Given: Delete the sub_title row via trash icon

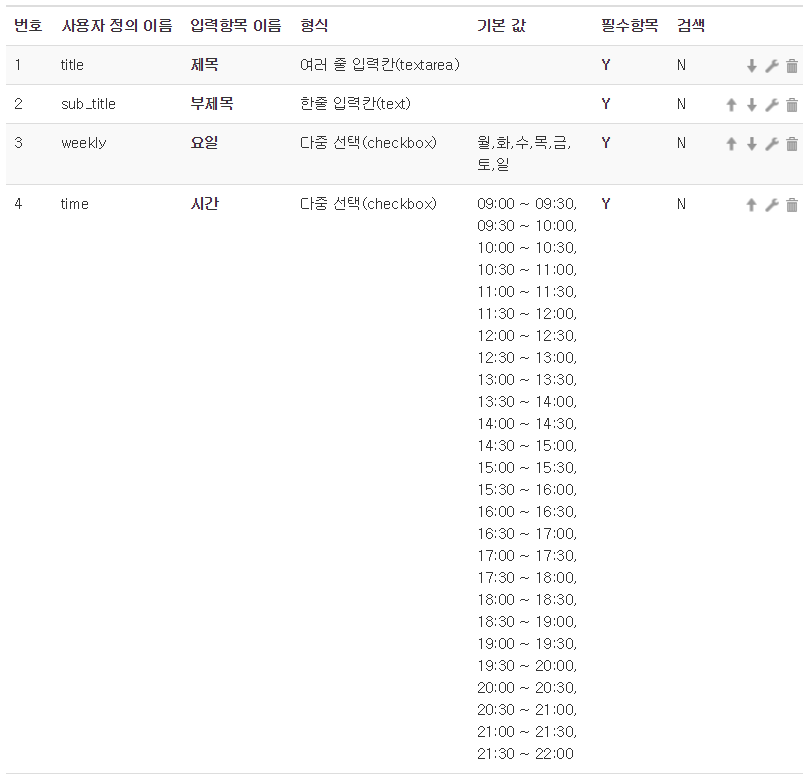Looking at the screenshot, I should (792, 105).
